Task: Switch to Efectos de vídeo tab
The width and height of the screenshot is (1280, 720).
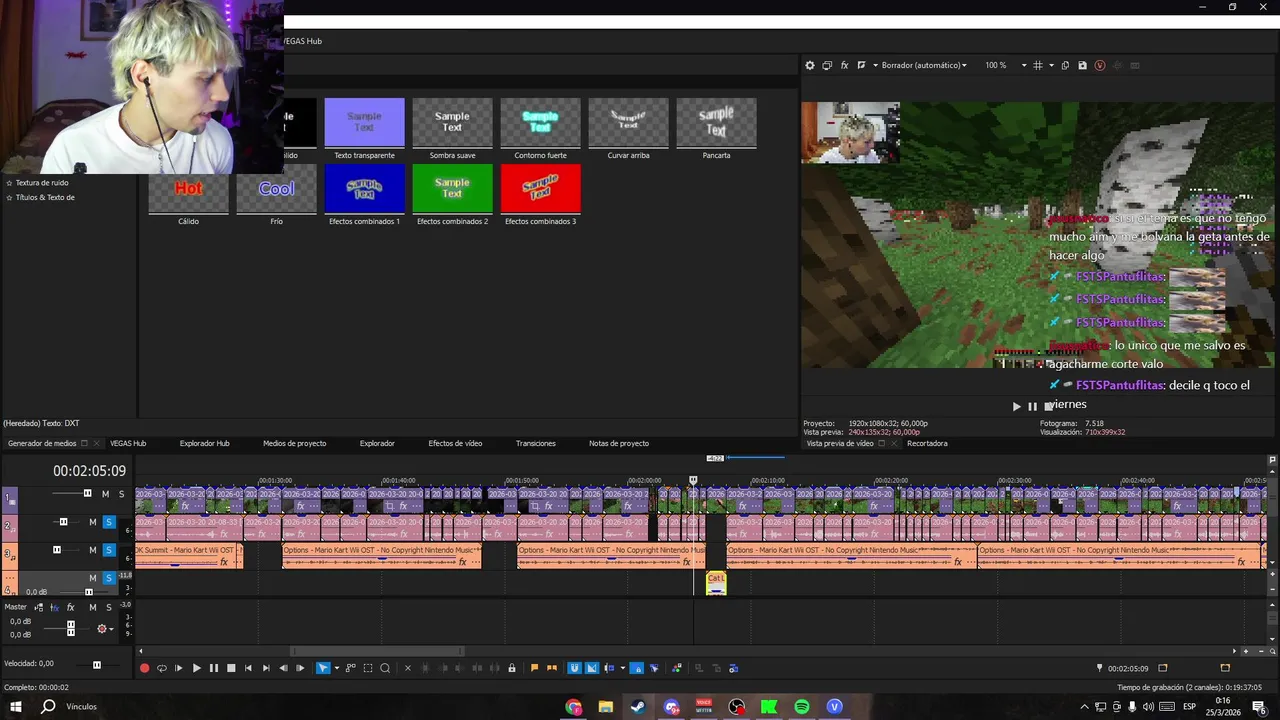Action: 455,443
